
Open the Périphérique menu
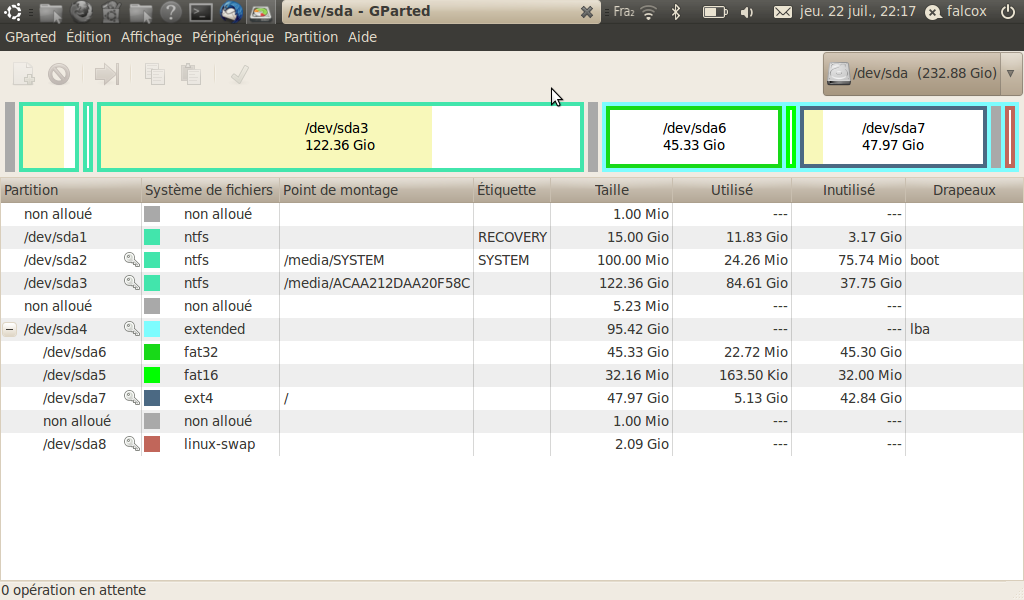(x=232, y=37)
